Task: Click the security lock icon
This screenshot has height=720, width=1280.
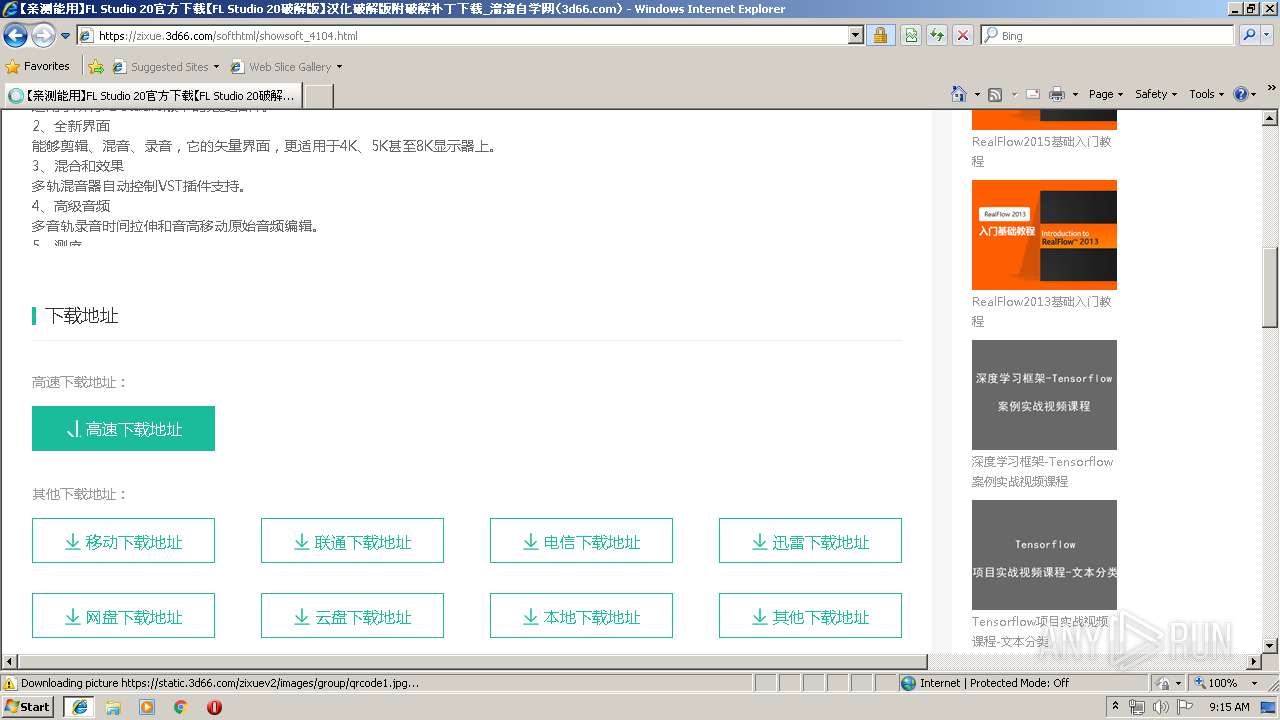Action: tap(880, 35)
